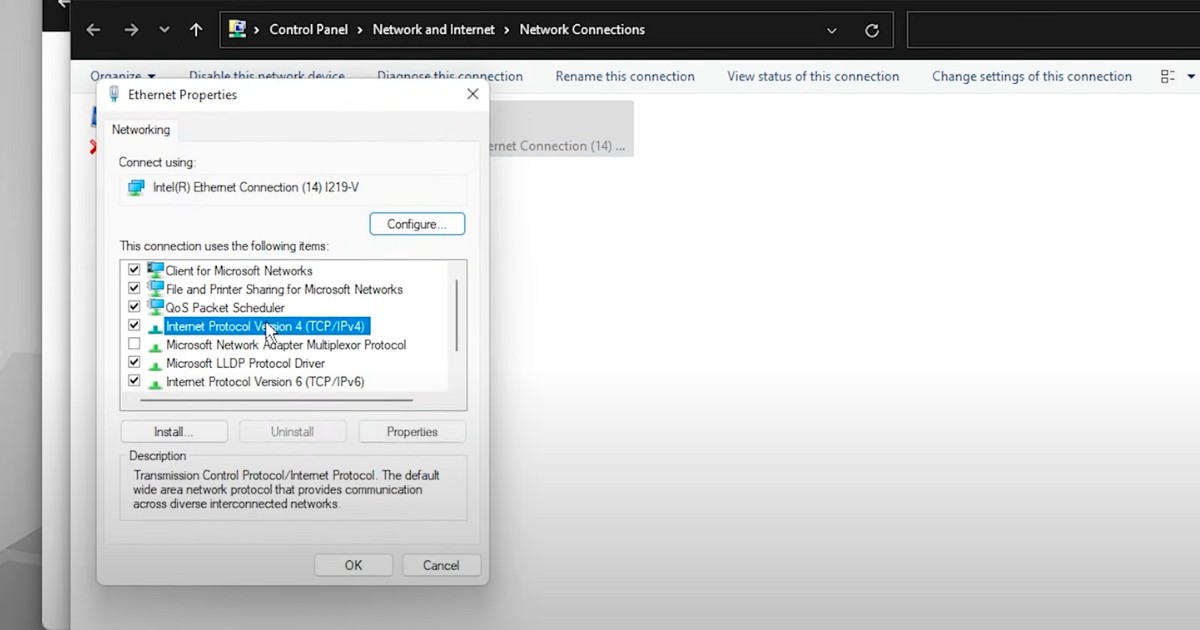
Task: Enable Microsoft Network Adapter Multiplexor Protocol checkbox
Action: point(134,344)
